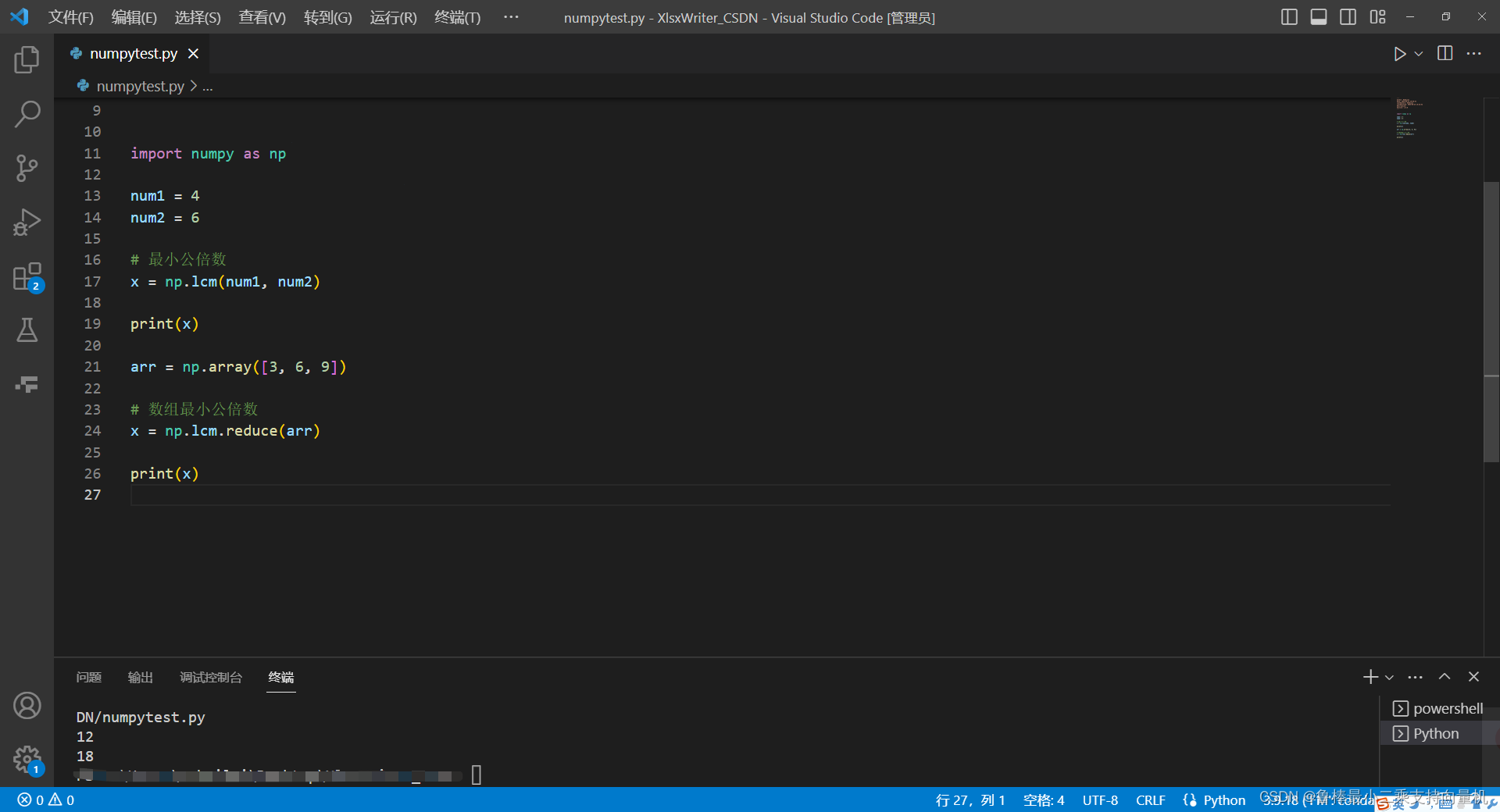Open the Explorer view in activity bar
Screen dimensions: 1500x812
pos(27,59)
